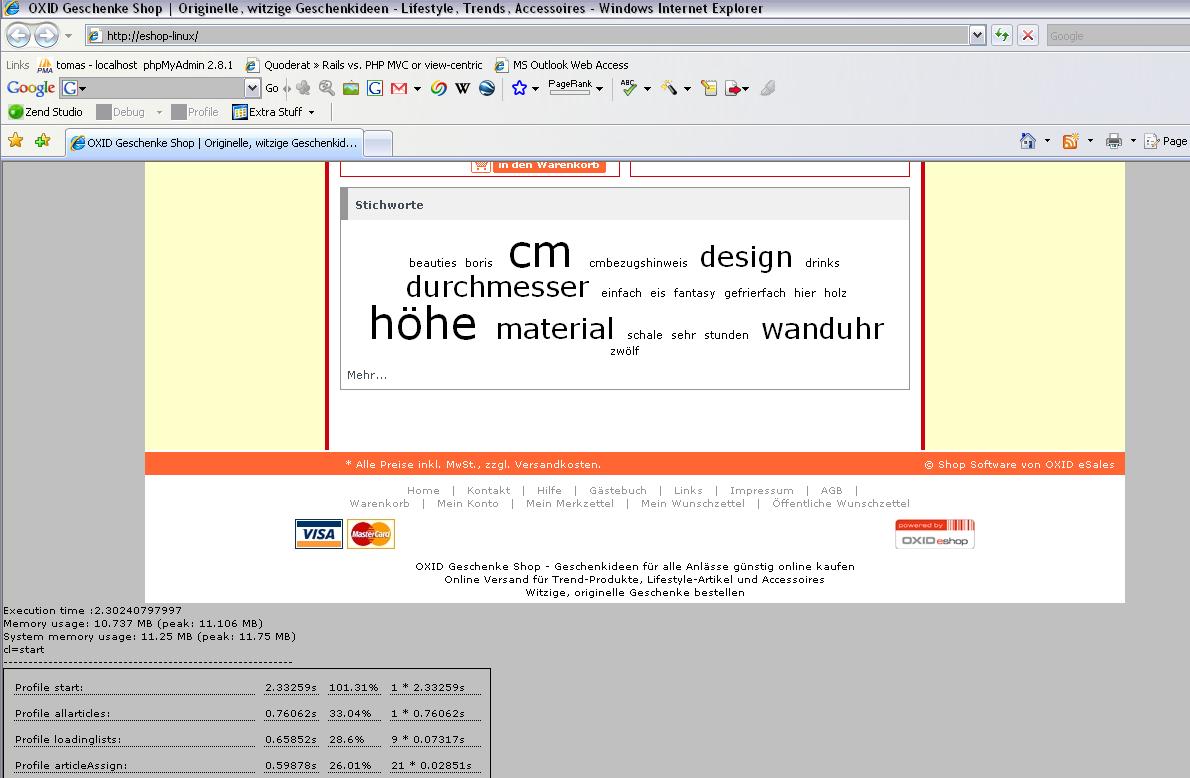
Task: Click the Home page house icon
Action: point(1027,141)
